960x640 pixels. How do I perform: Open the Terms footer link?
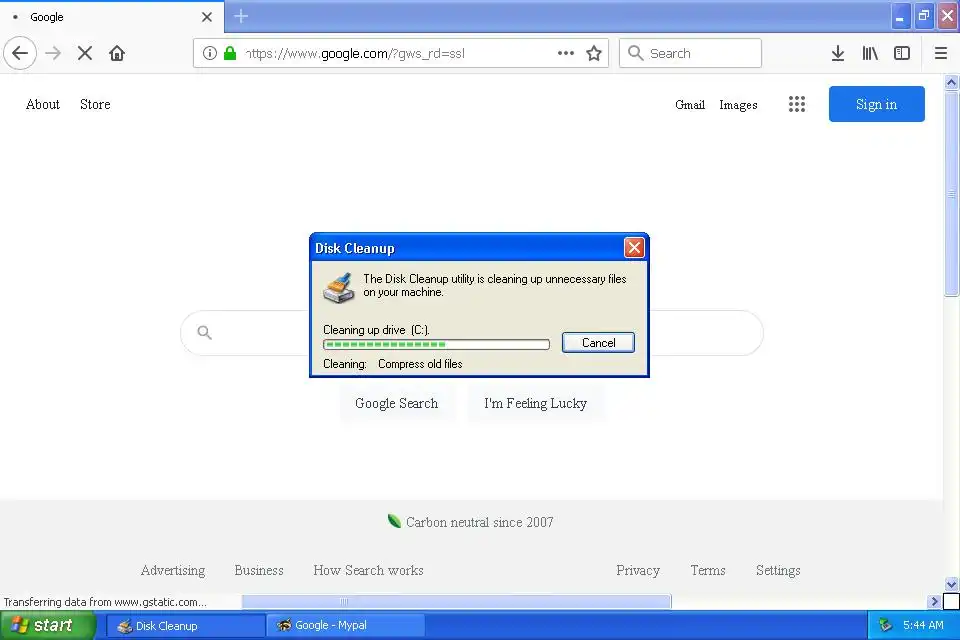(x=708, y=570)
